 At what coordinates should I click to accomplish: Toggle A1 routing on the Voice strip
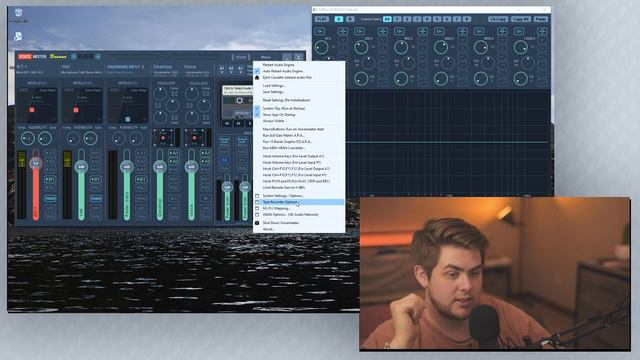coord(206,153)
